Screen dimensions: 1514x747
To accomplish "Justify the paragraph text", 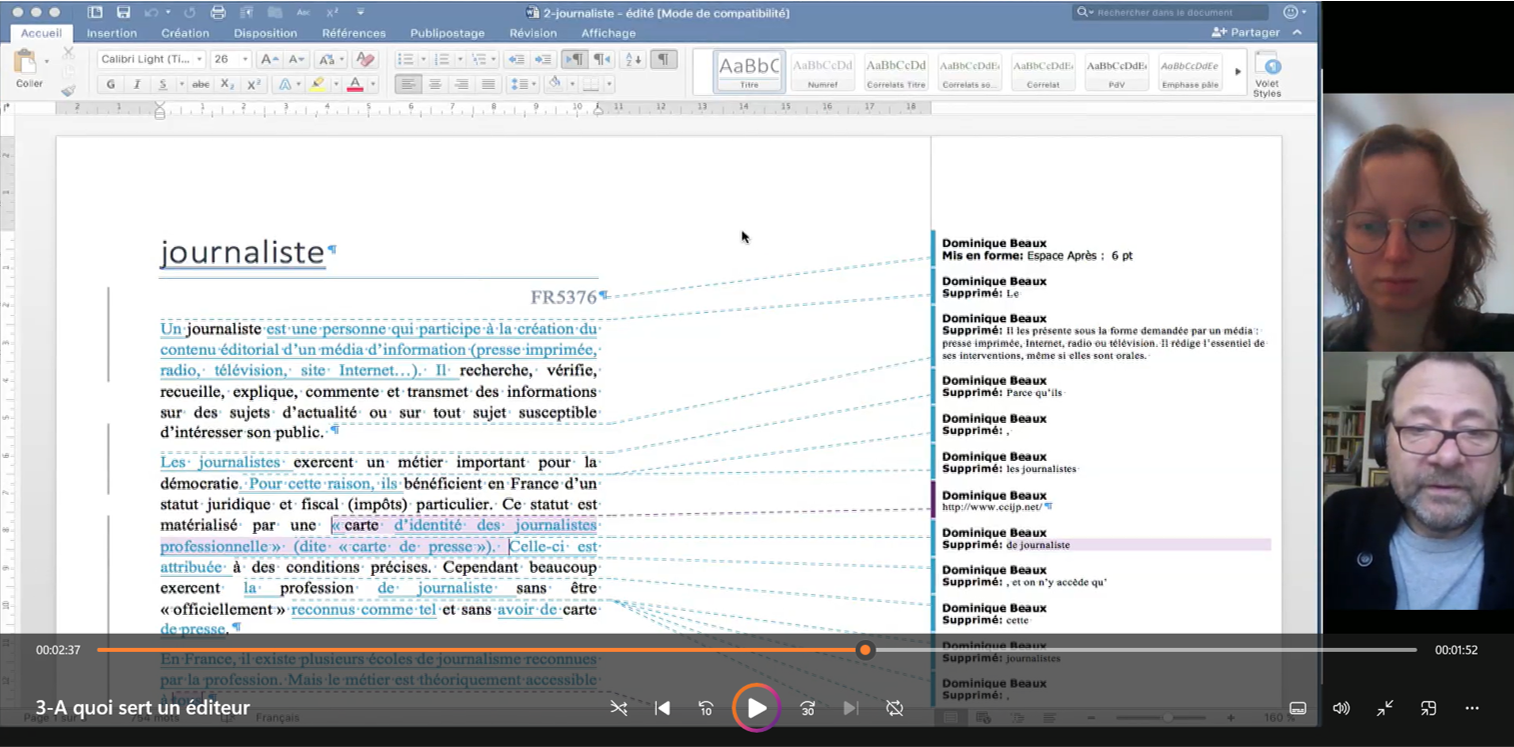I will 488,85.
